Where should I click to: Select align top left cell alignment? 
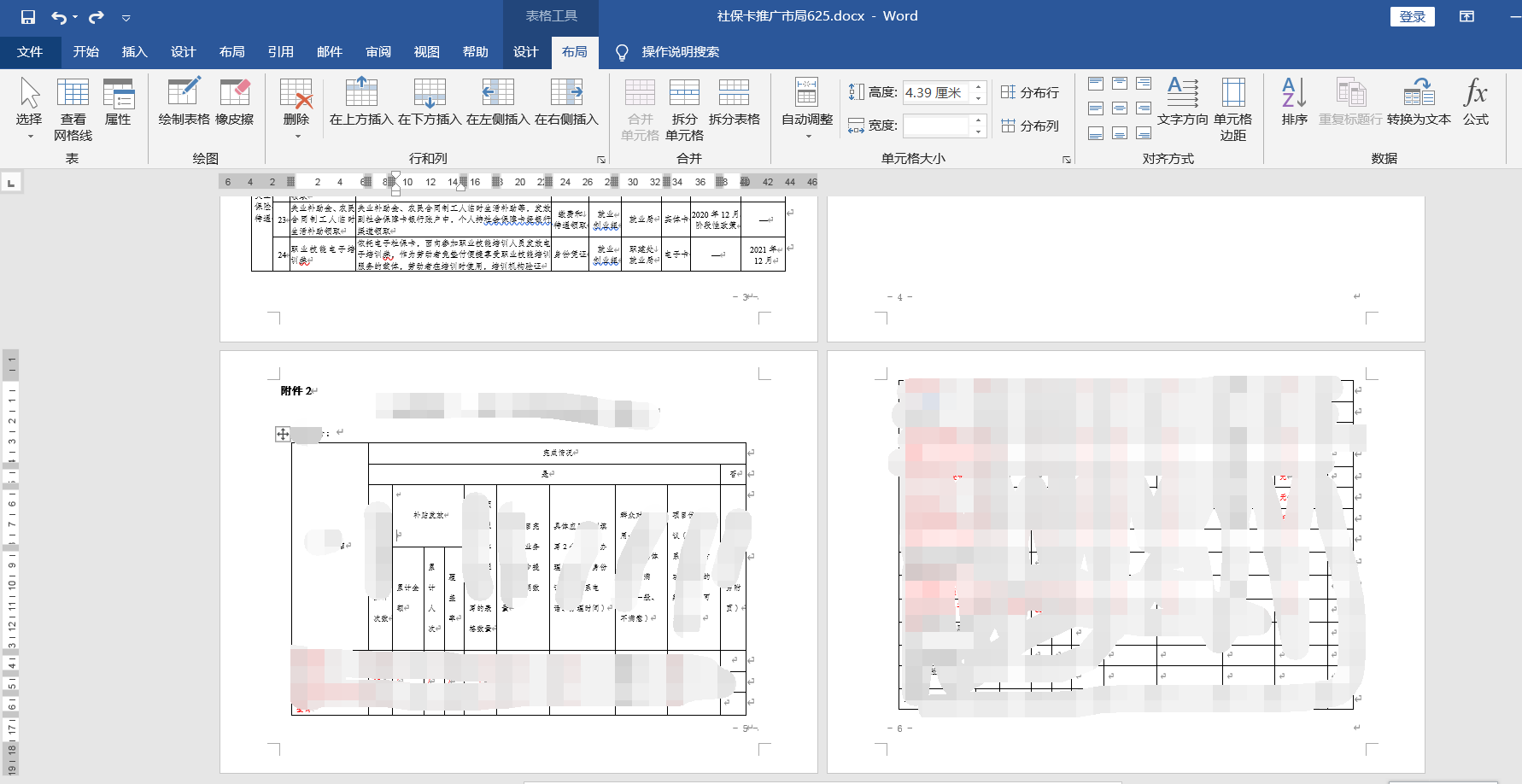pyautogui.click(x=1096, y=84)
